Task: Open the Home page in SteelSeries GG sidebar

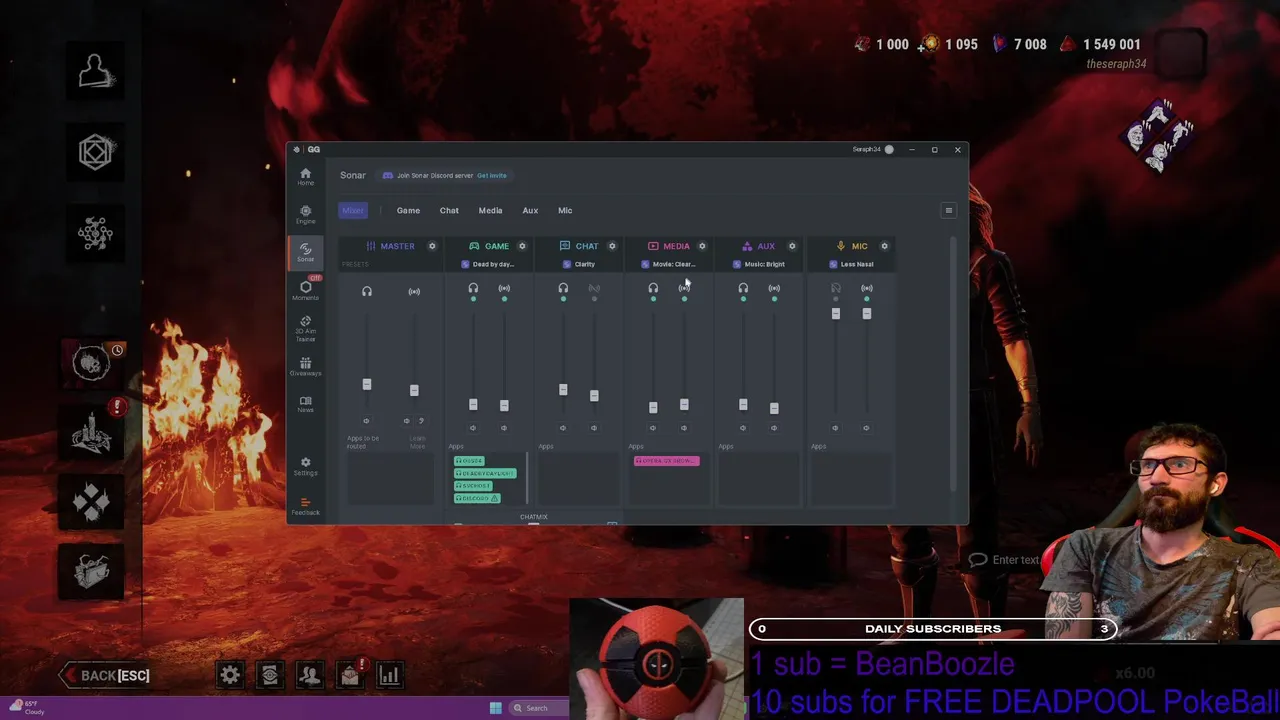Action: 305,176
